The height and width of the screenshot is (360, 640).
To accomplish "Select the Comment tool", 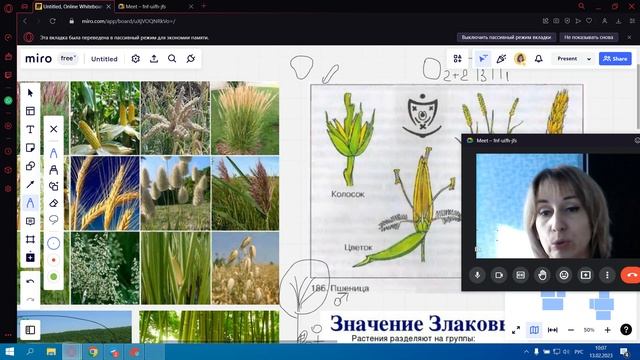I will [x=30, y=221].
